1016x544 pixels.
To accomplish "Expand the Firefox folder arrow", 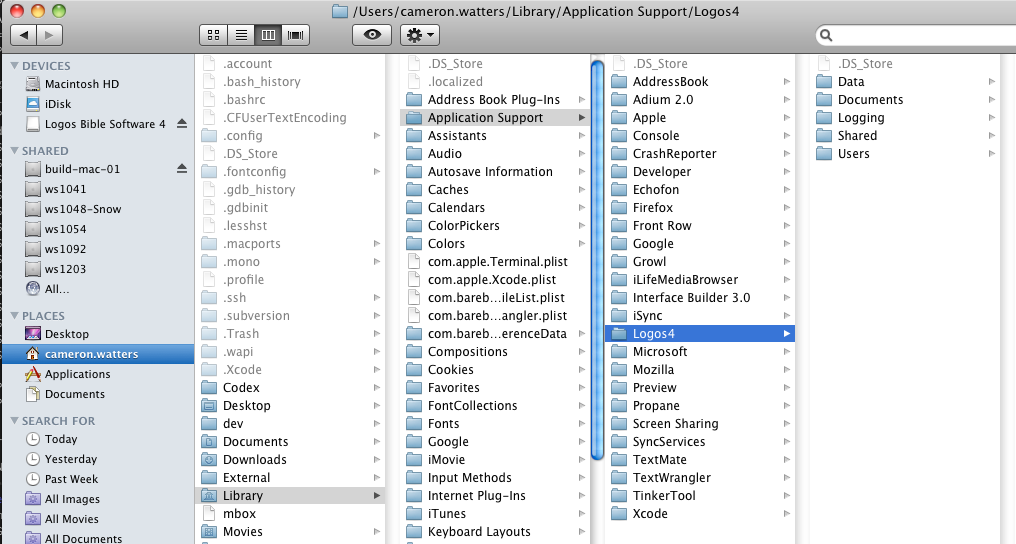I will pos(787,208).
